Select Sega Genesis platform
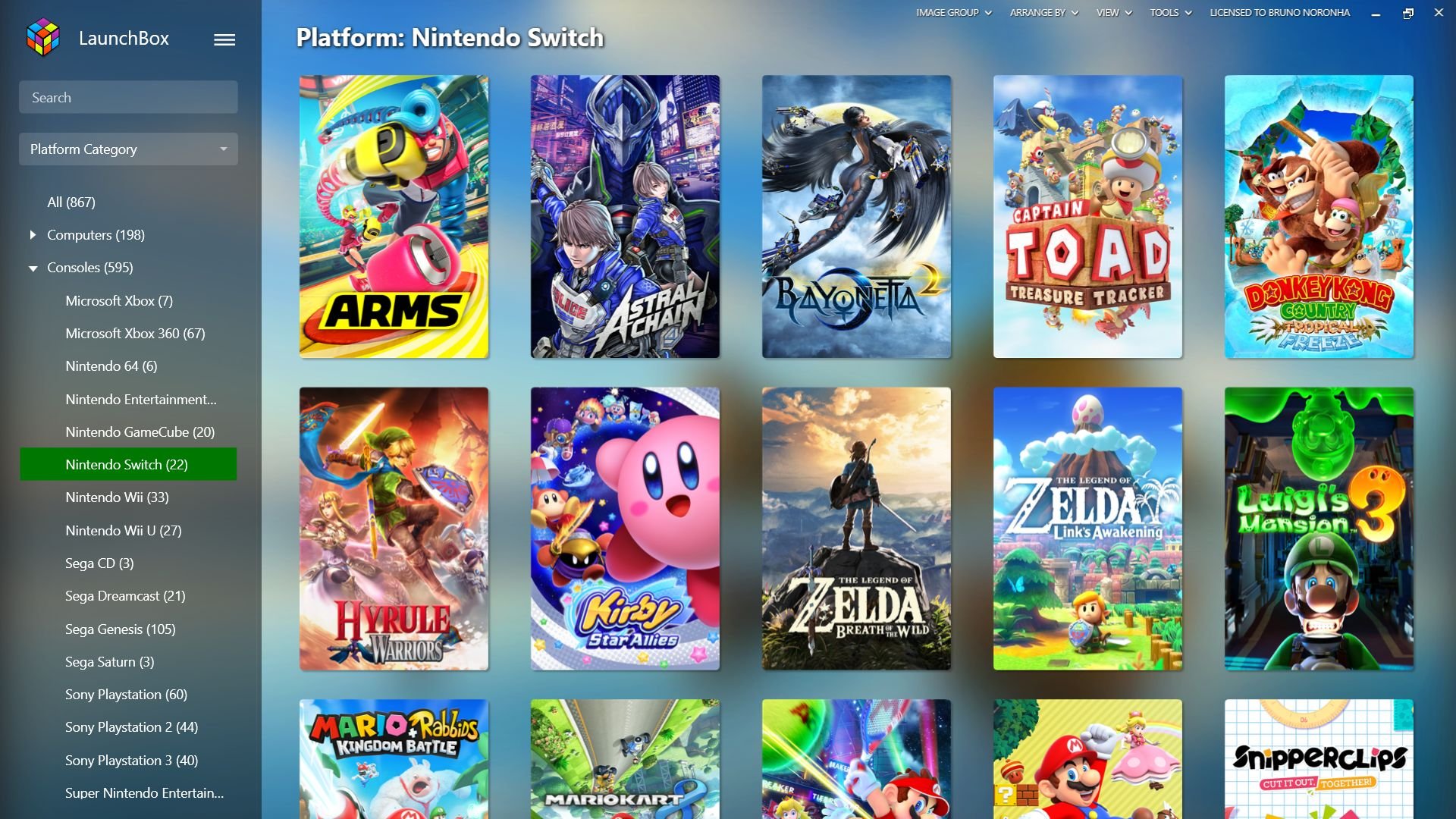This screenshot has height=819, width=1456. [x=121, y=629]
